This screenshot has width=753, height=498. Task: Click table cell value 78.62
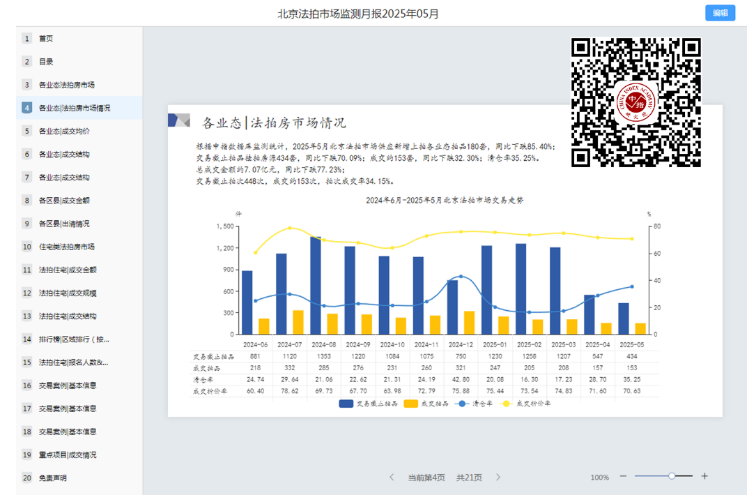click(x=290, y=391)
